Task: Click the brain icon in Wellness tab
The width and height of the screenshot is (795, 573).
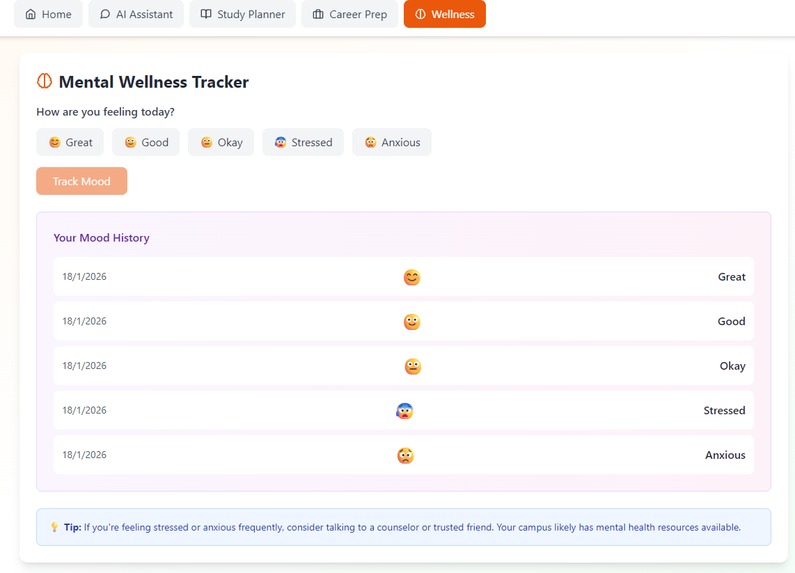Action: (x=420, y=14)
